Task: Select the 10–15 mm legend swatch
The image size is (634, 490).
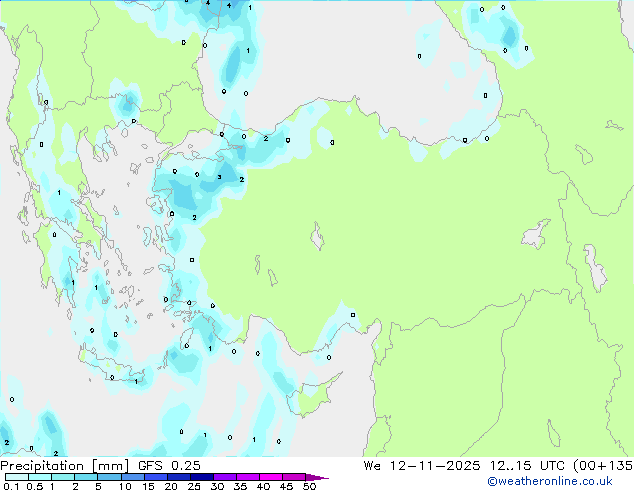Action: pyautogui.click(x=132, y=477)
